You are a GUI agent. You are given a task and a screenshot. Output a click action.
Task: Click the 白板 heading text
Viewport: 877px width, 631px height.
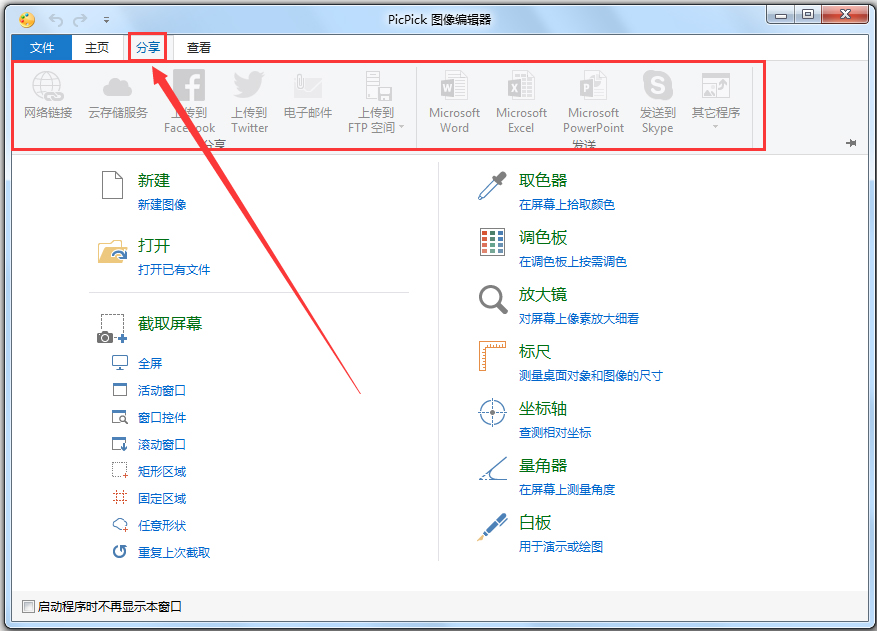coord(535,522)
